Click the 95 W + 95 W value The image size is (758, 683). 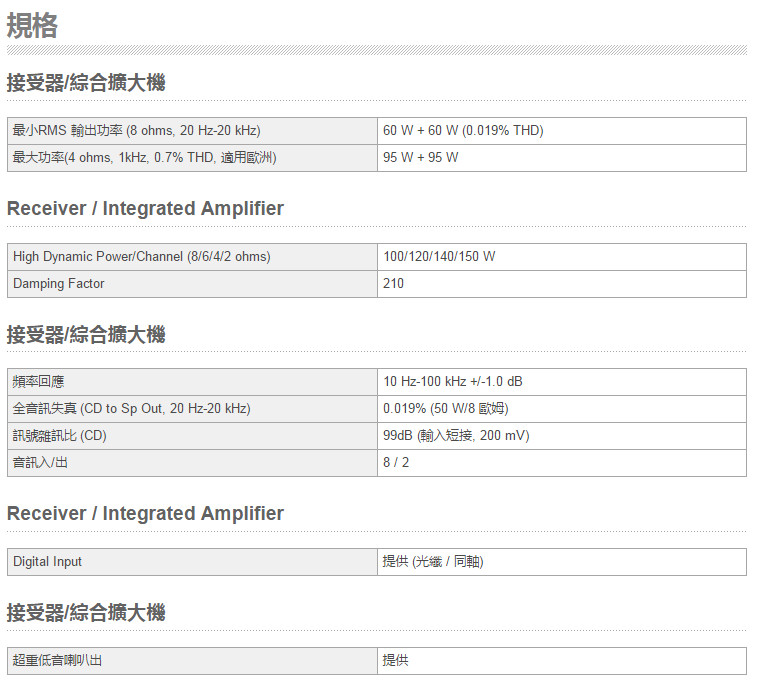click(421, 158)
